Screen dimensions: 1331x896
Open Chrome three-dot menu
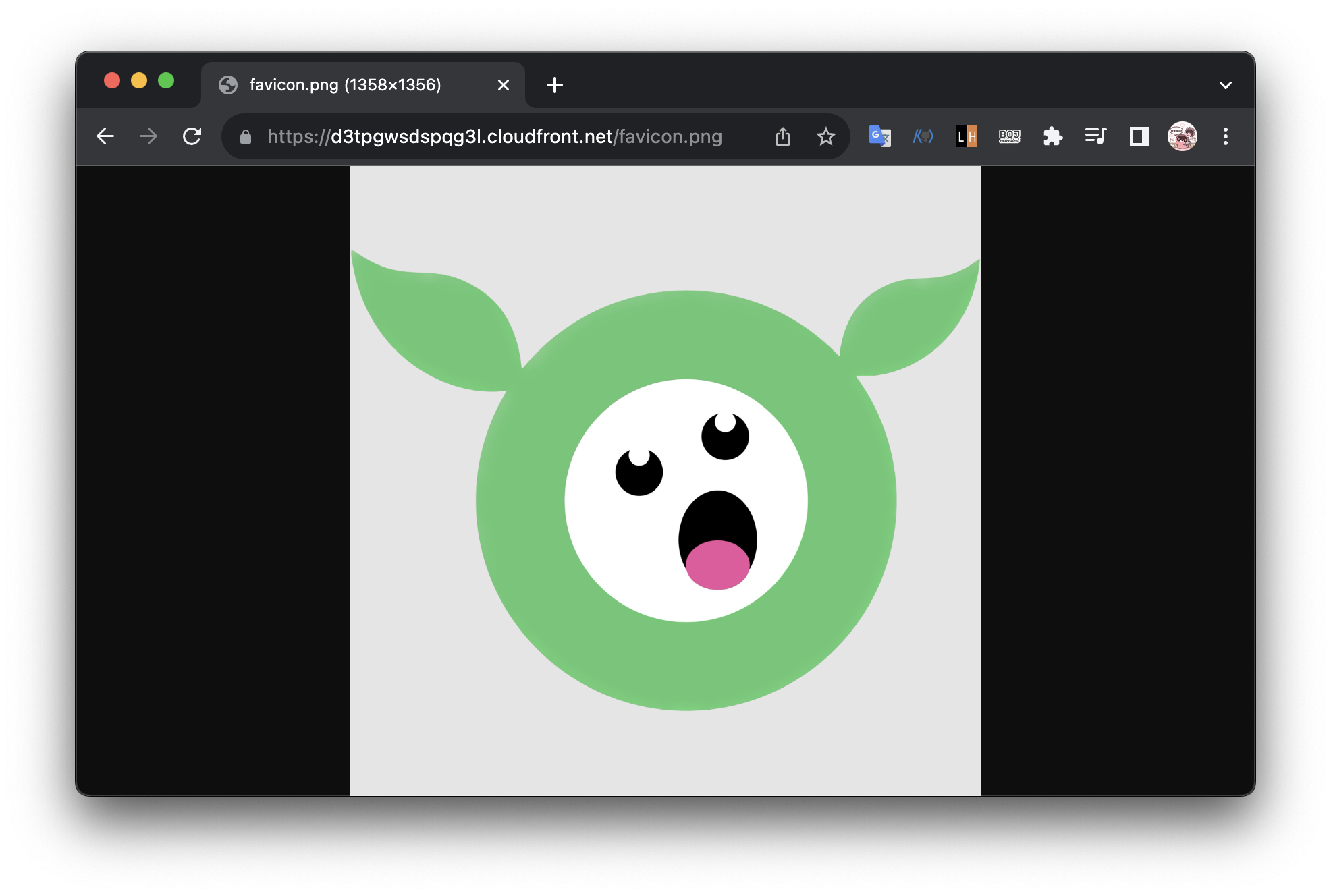(x=1226, y=136)
